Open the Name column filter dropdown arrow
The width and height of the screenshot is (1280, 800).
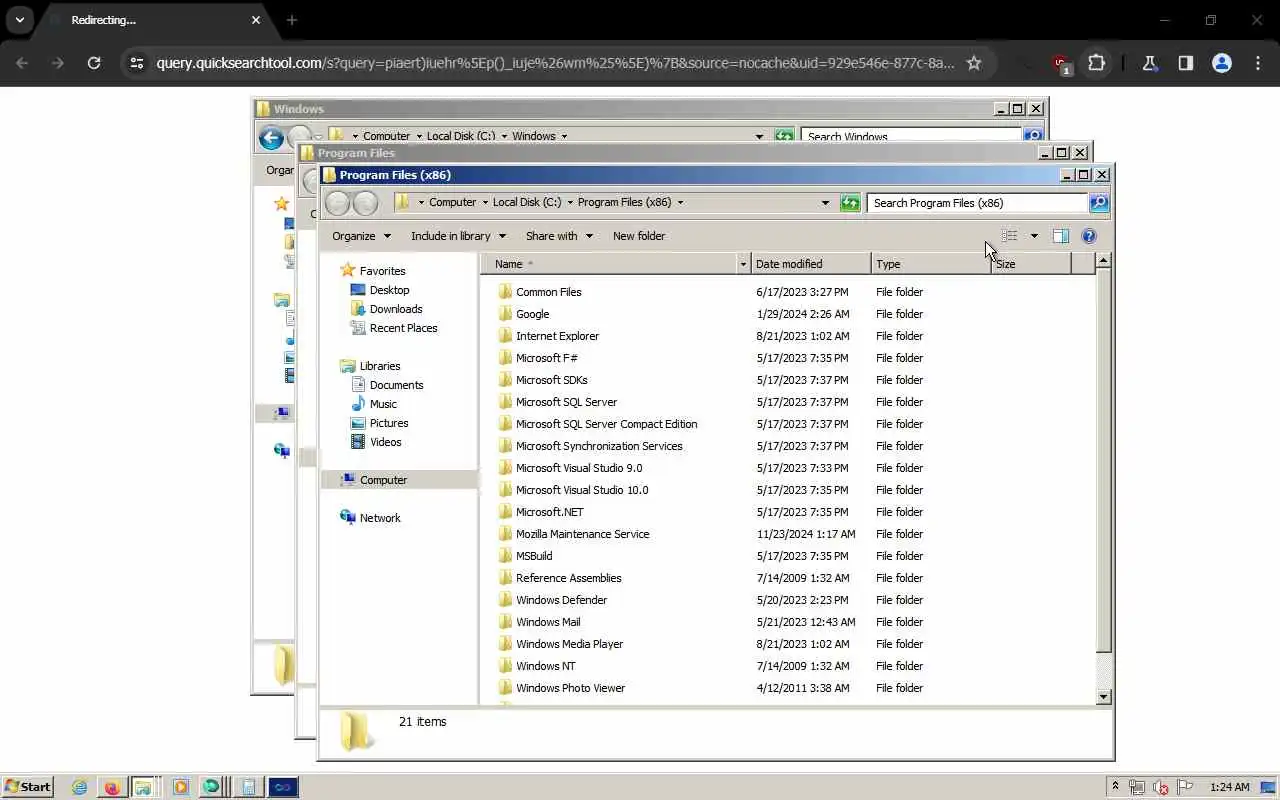(742, 264)
